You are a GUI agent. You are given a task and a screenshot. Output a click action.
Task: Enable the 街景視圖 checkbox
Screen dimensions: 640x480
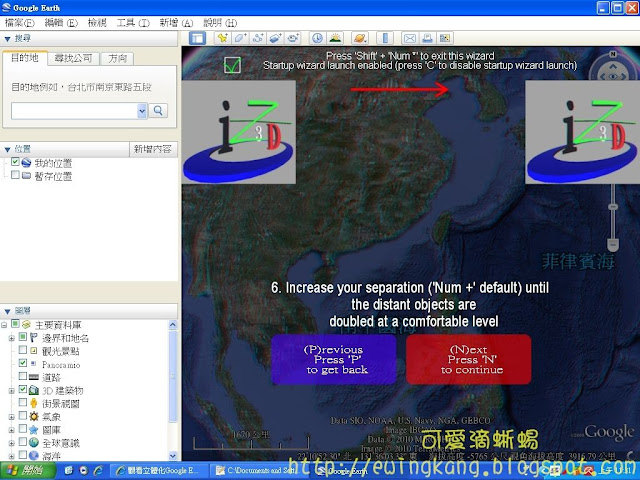point(23,402)
